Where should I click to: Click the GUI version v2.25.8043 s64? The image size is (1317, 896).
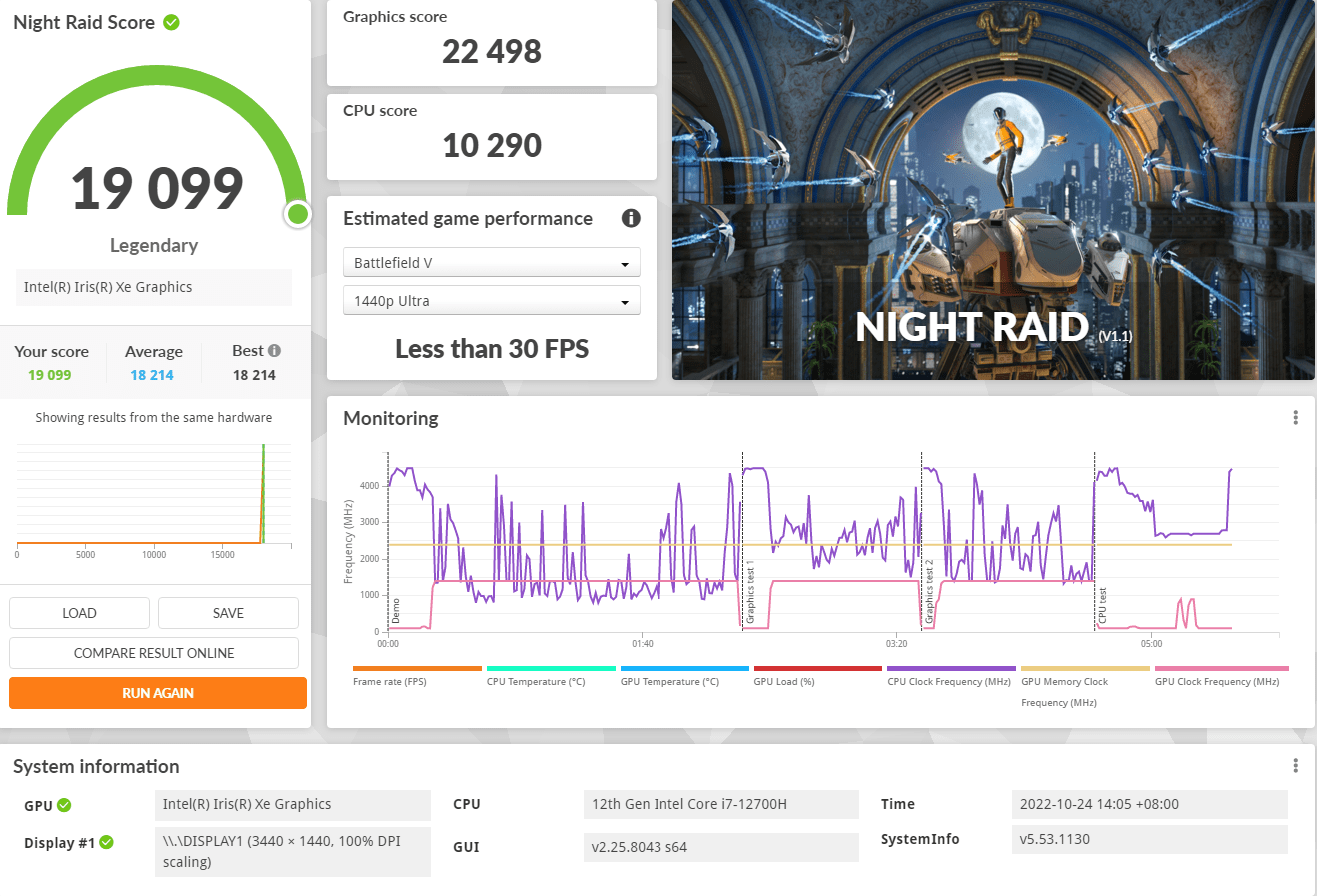click(x=720, y=847)
